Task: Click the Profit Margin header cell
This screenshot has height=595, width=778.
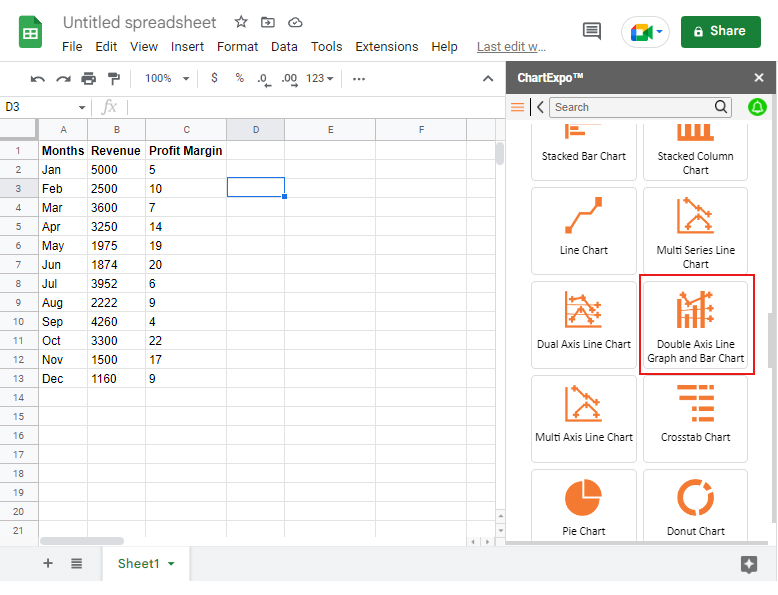Action: [186, 150]
